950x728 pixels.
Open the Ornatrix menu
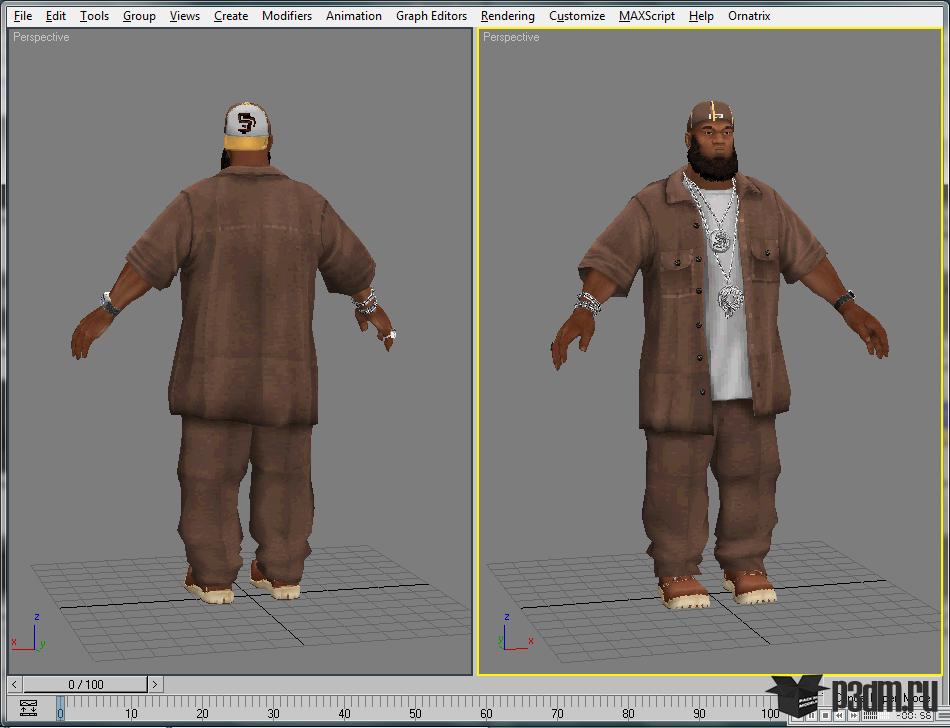tap(750, 16)
